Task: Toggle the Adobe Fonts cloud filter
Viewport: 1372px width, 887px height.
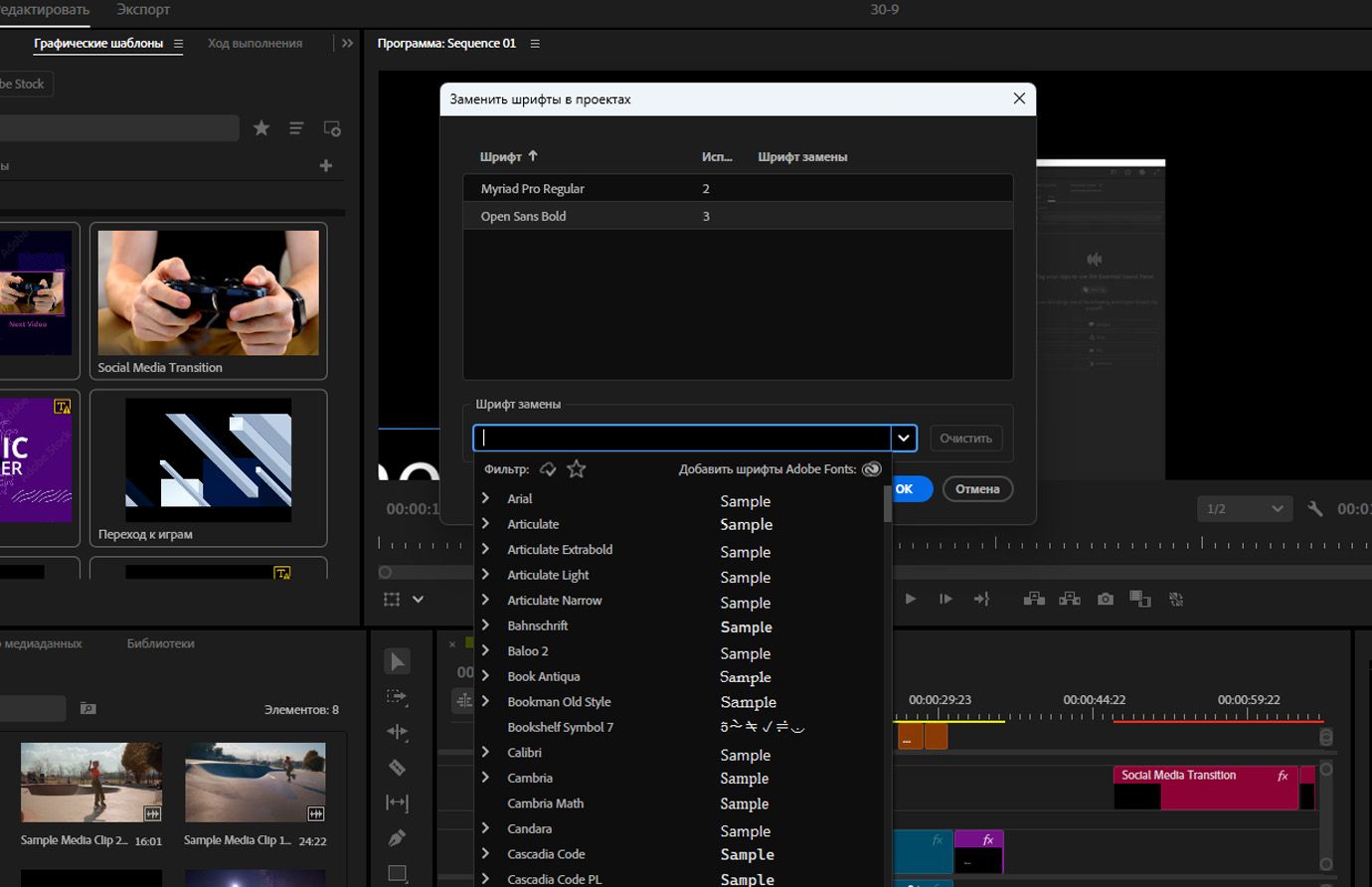Action: click(548, 469)
